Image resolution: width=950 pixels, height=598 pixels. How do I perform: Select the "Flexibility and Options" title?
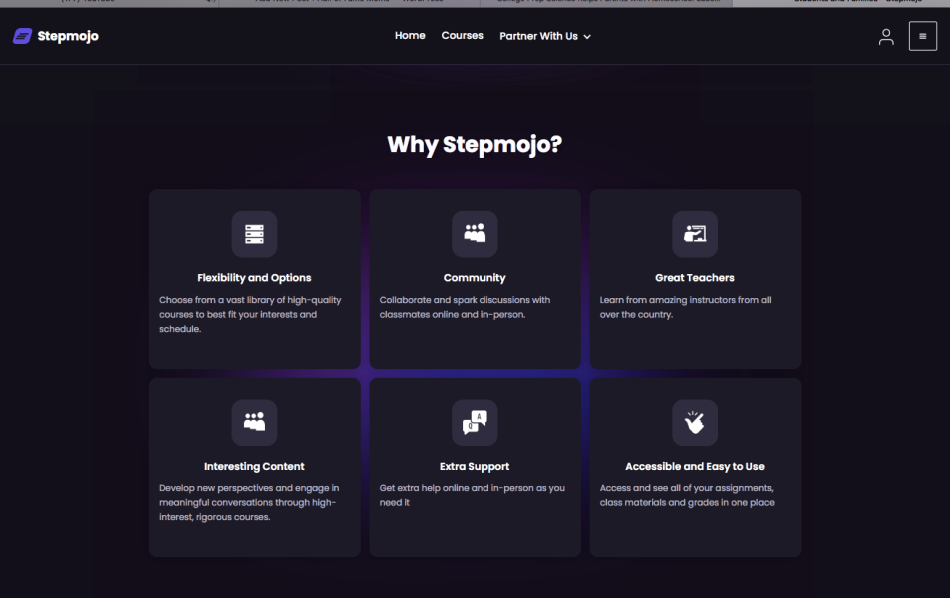tap(254, 277)
